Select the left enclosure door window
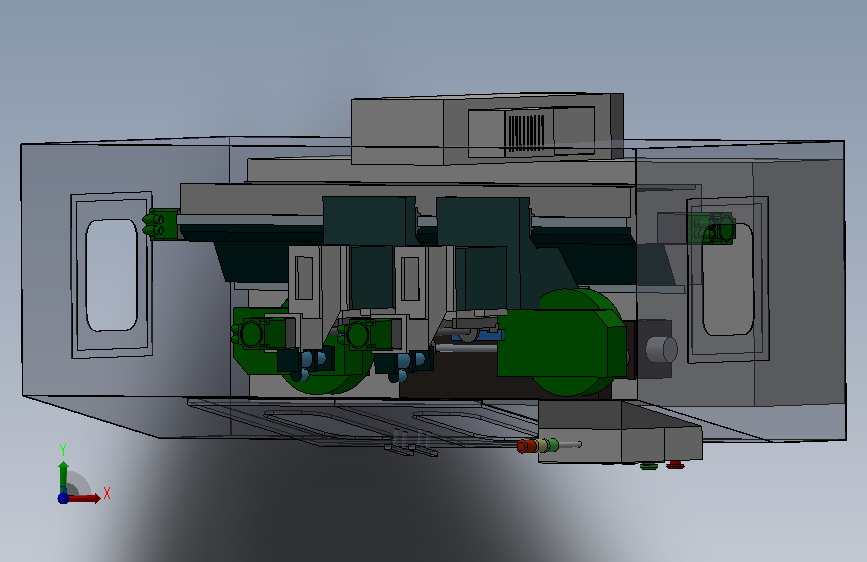 tap(111, 275)
